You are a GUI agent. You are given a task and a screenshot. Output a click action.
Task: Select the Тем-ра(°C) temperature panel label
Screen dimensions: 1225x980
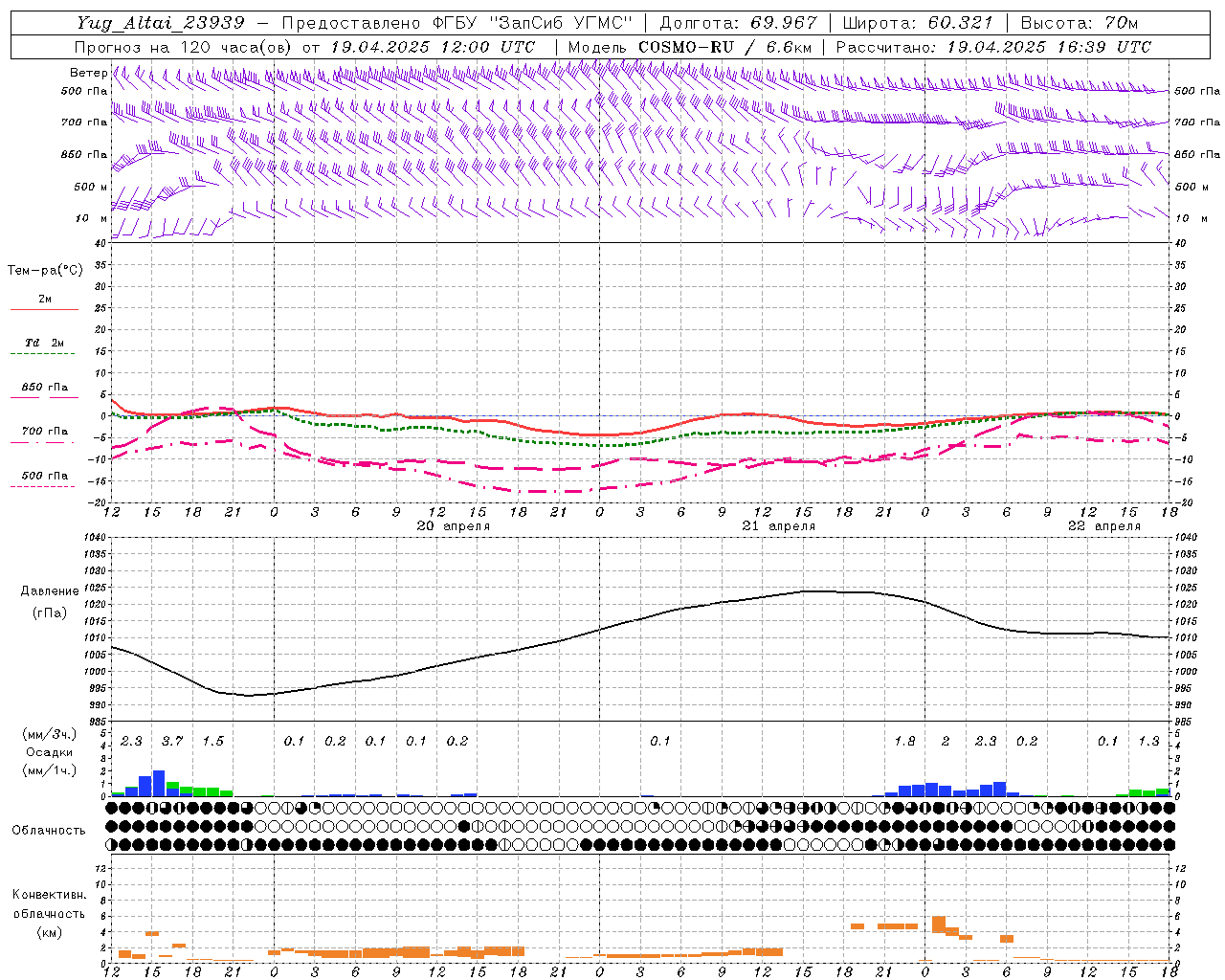tap(45, 271)
